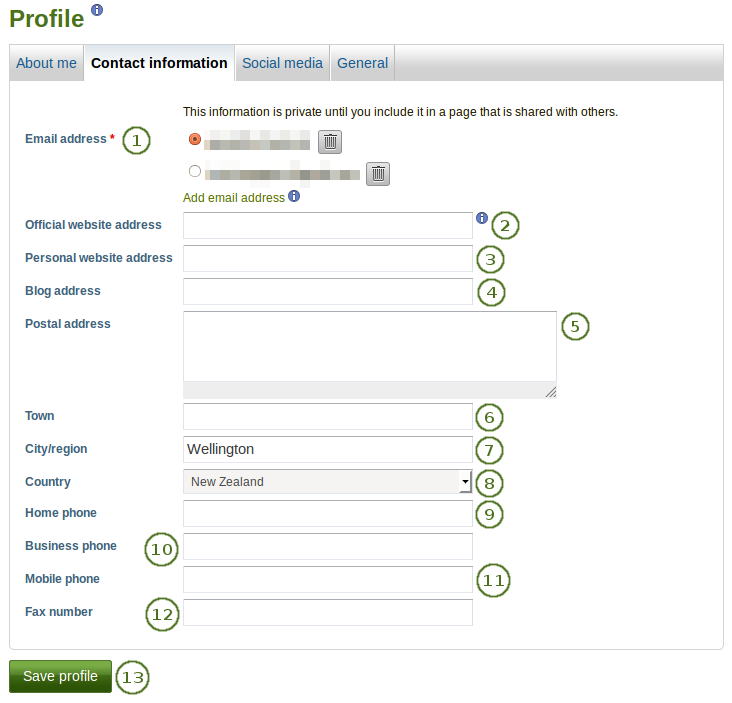
Task: Click help icon beside Add email address
Action: tap(294, 197)
